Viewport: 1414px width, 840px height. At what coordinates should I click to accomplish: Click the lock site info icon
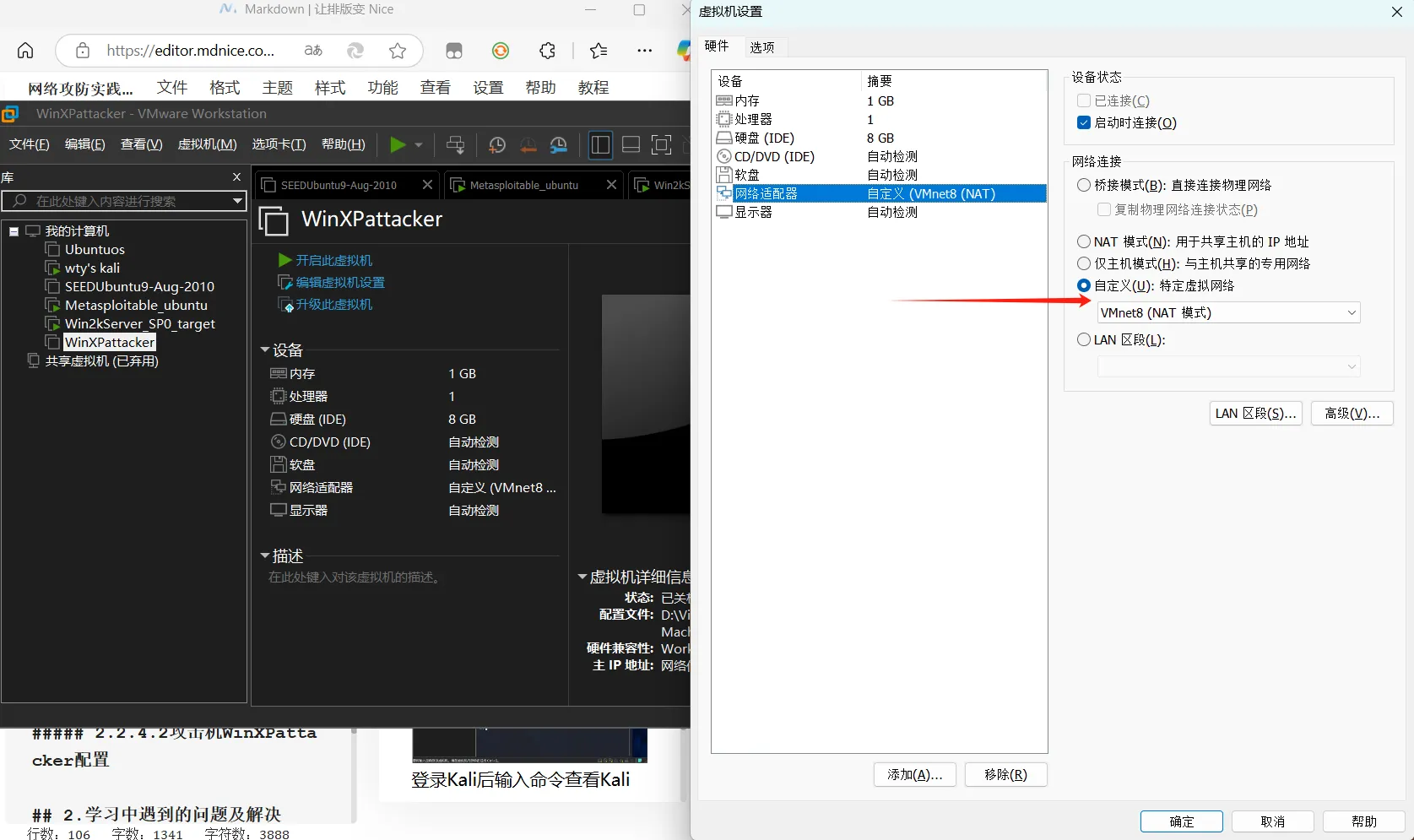[x=83, y=51]
